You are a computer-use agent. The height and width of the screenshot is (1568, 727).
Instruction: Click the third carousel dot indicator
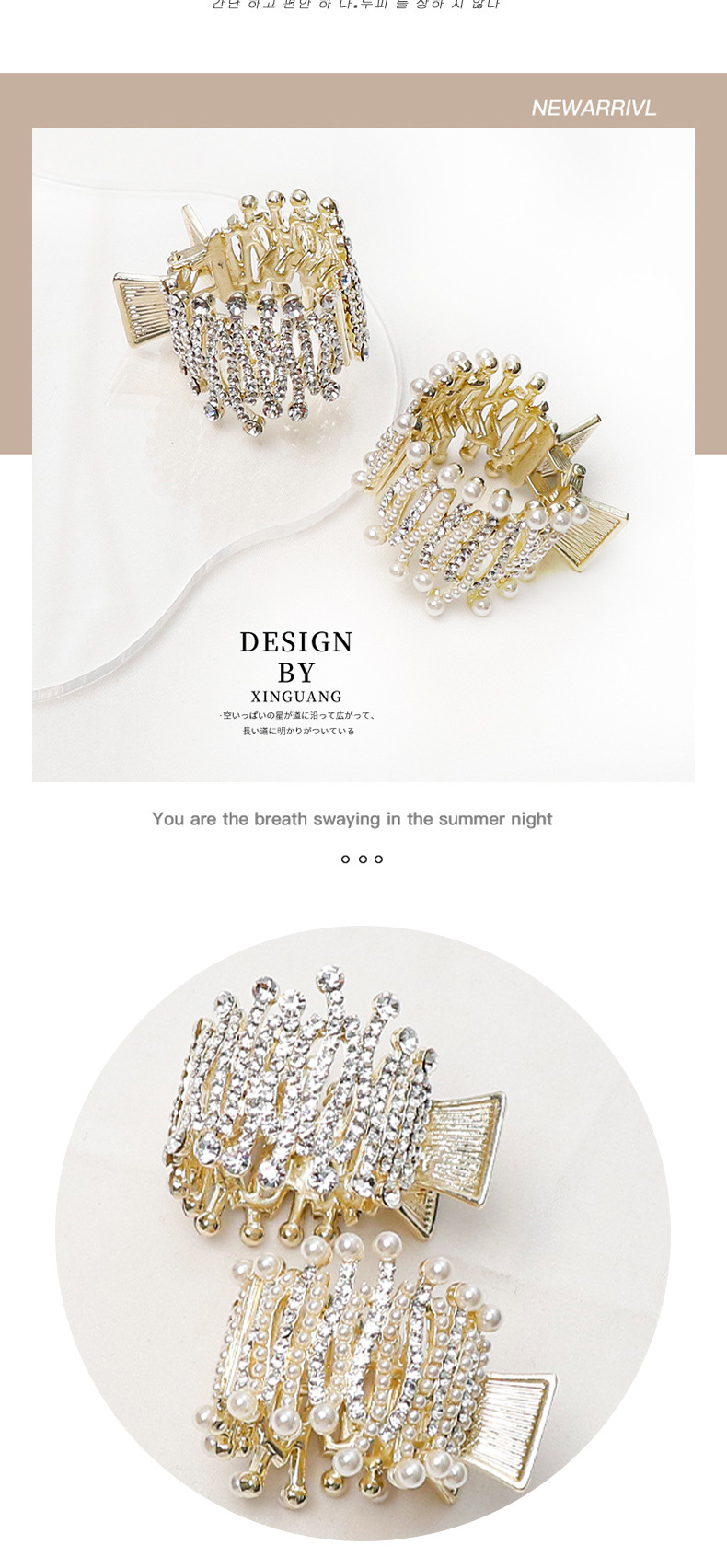(x=379, y=859)
